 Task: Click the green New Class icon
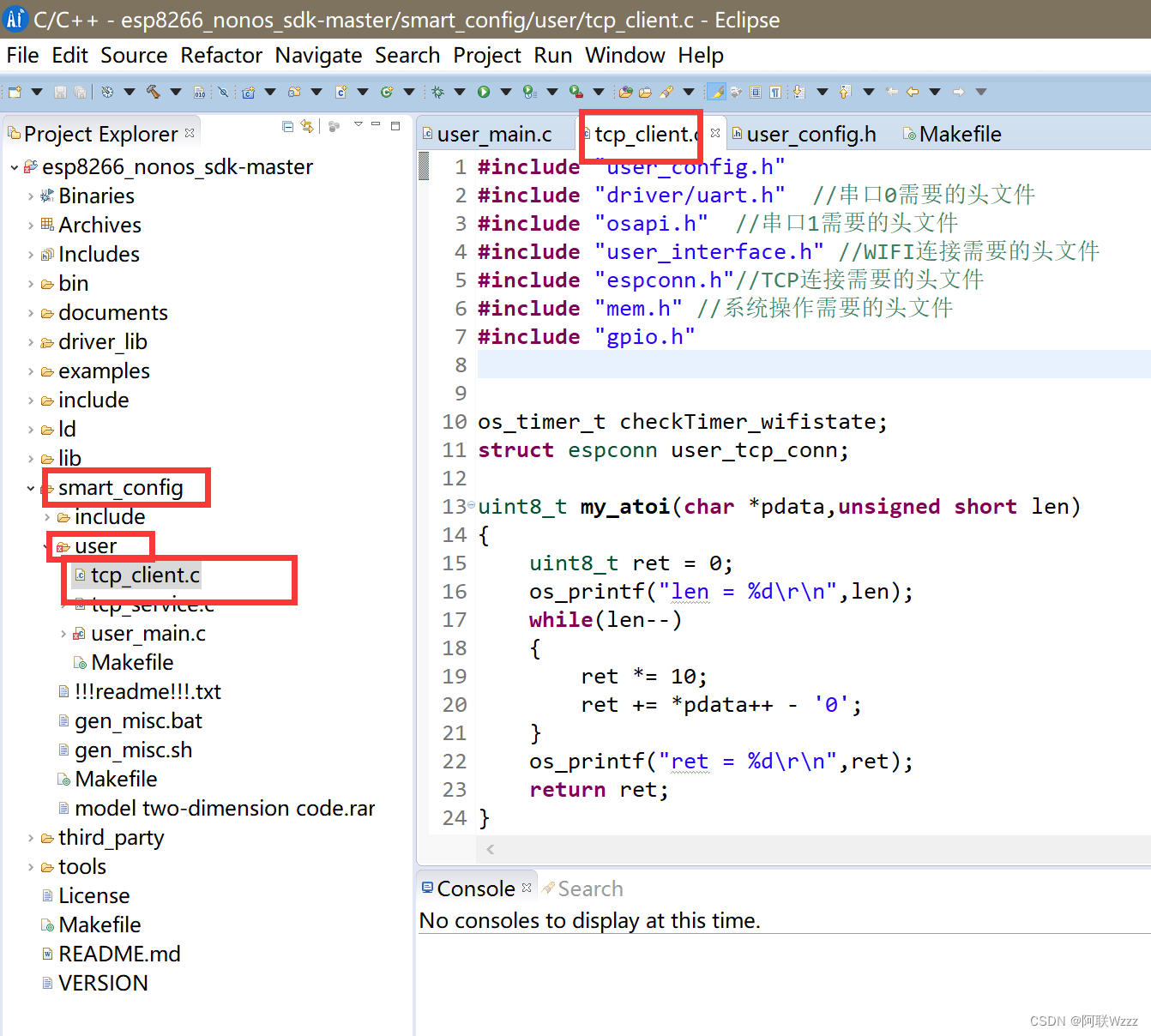click(x=387, y=92)
